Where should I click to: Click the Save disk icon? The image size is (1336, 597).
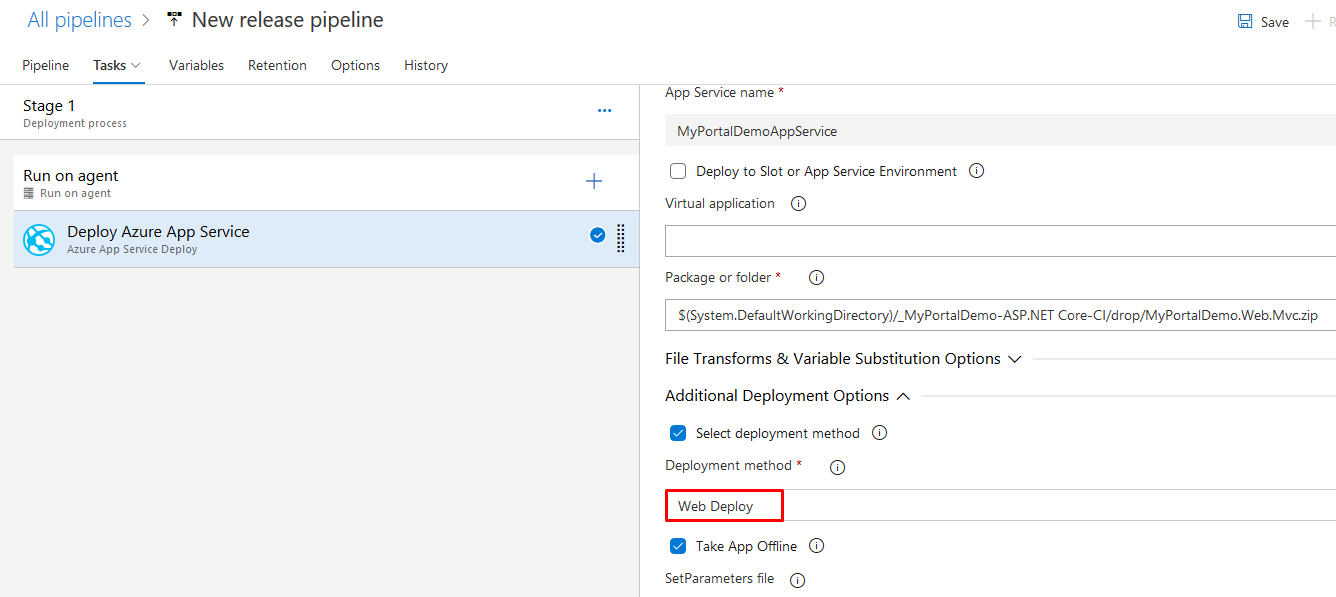point(1245,21)
